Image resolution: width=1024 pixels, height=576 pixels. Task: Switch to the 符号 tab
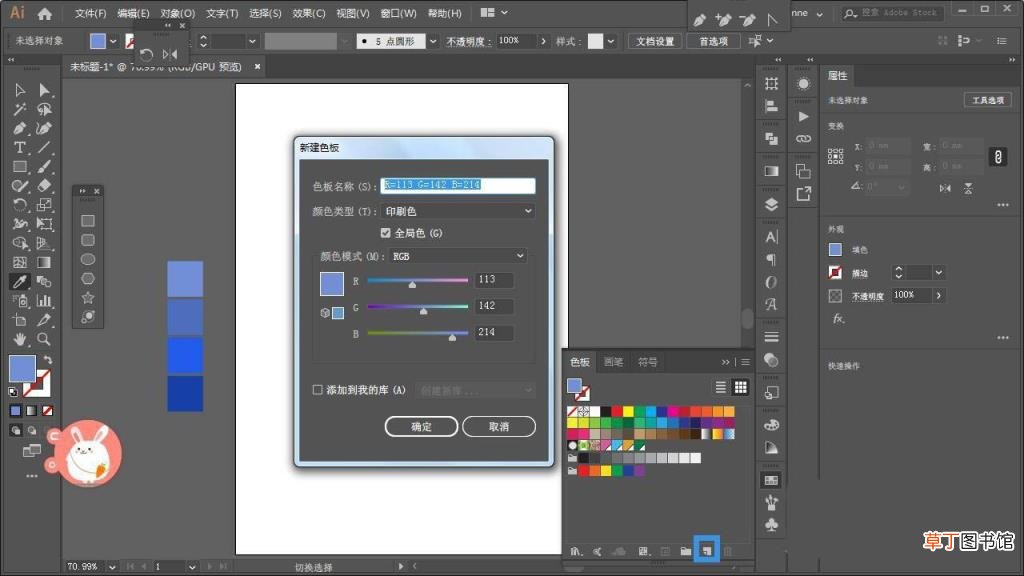648,362
